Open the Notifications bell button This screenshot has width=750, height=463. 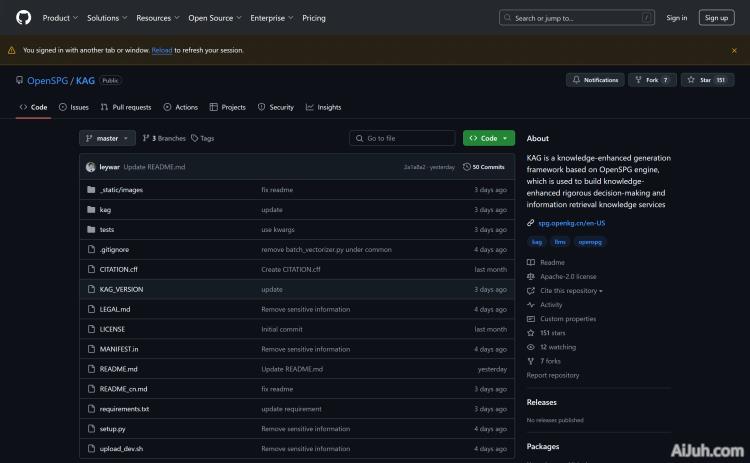(x=595, y=80)
